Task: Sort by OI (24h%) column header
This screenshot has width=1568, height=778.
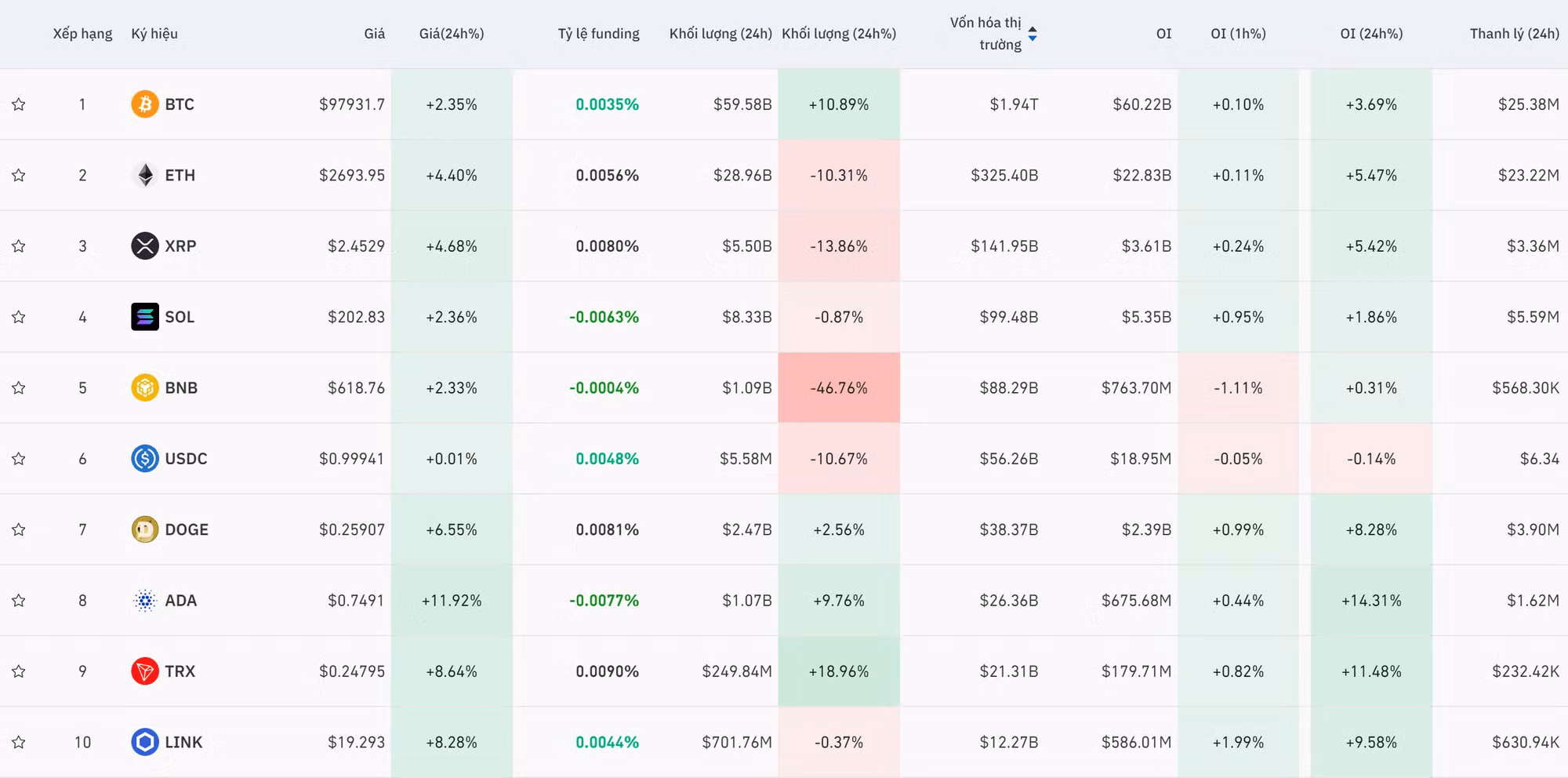Action: pyautogui.click(x=1372, y=34)
